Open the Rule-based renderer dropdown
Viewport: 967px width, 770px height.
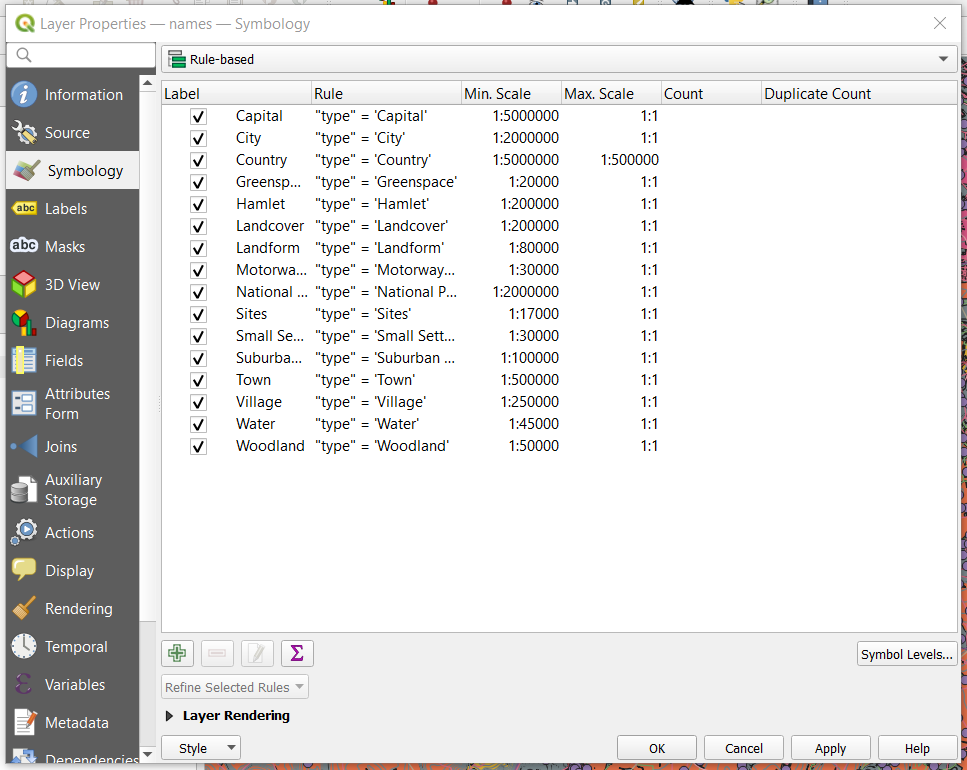[x=941, y=58]
